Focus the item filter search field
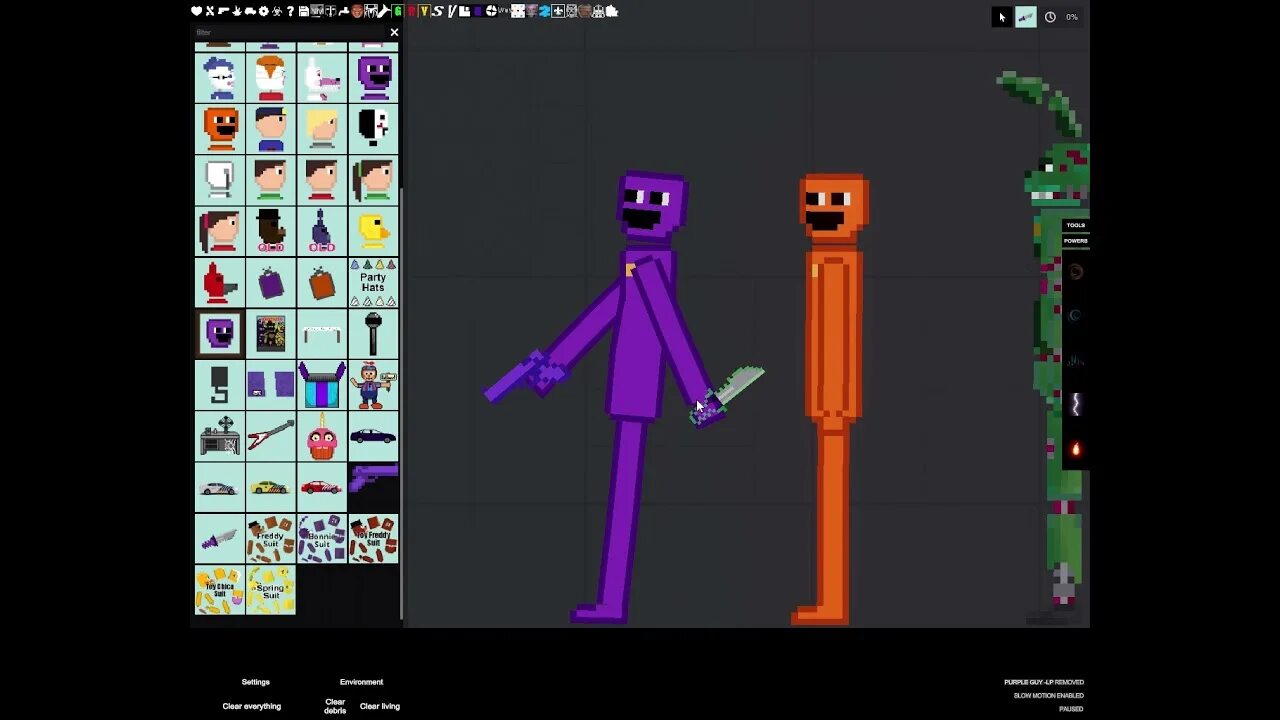 pos(290,33)
